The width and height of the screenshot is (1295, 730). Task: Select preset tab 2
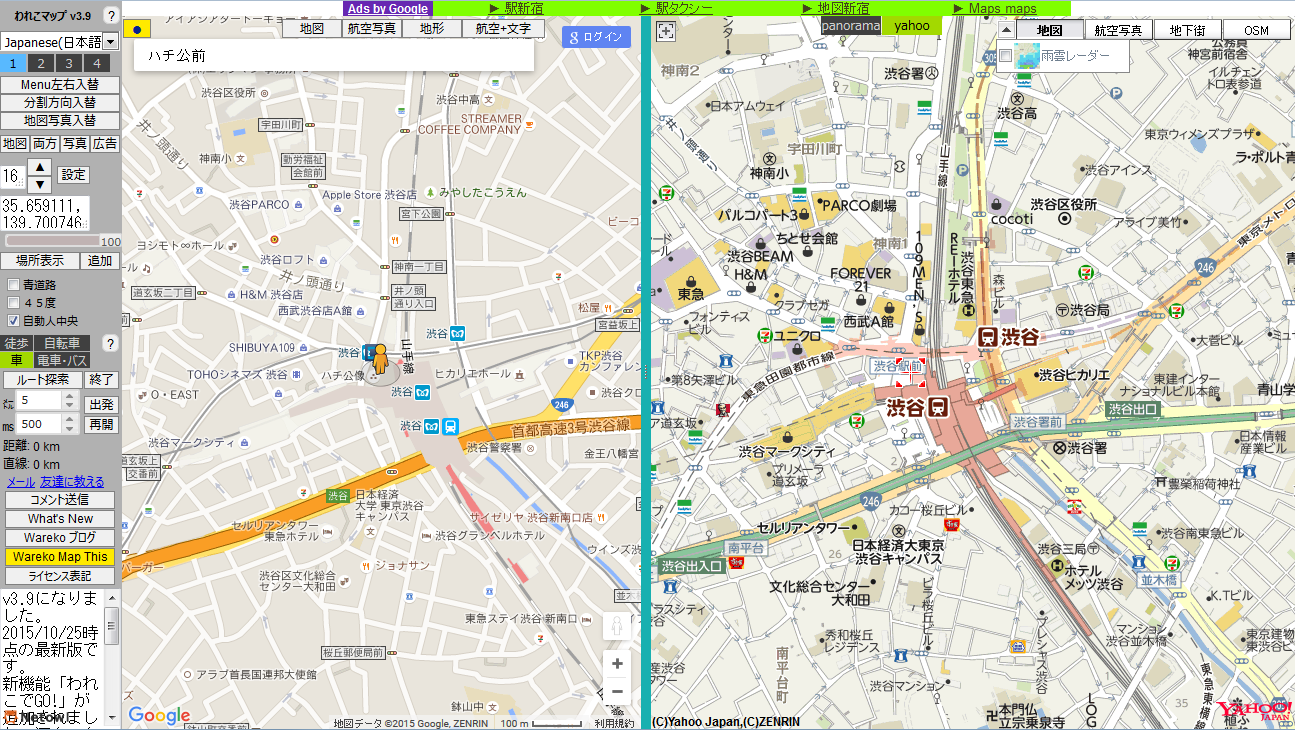pyautogui.click(x=42, y=63)
